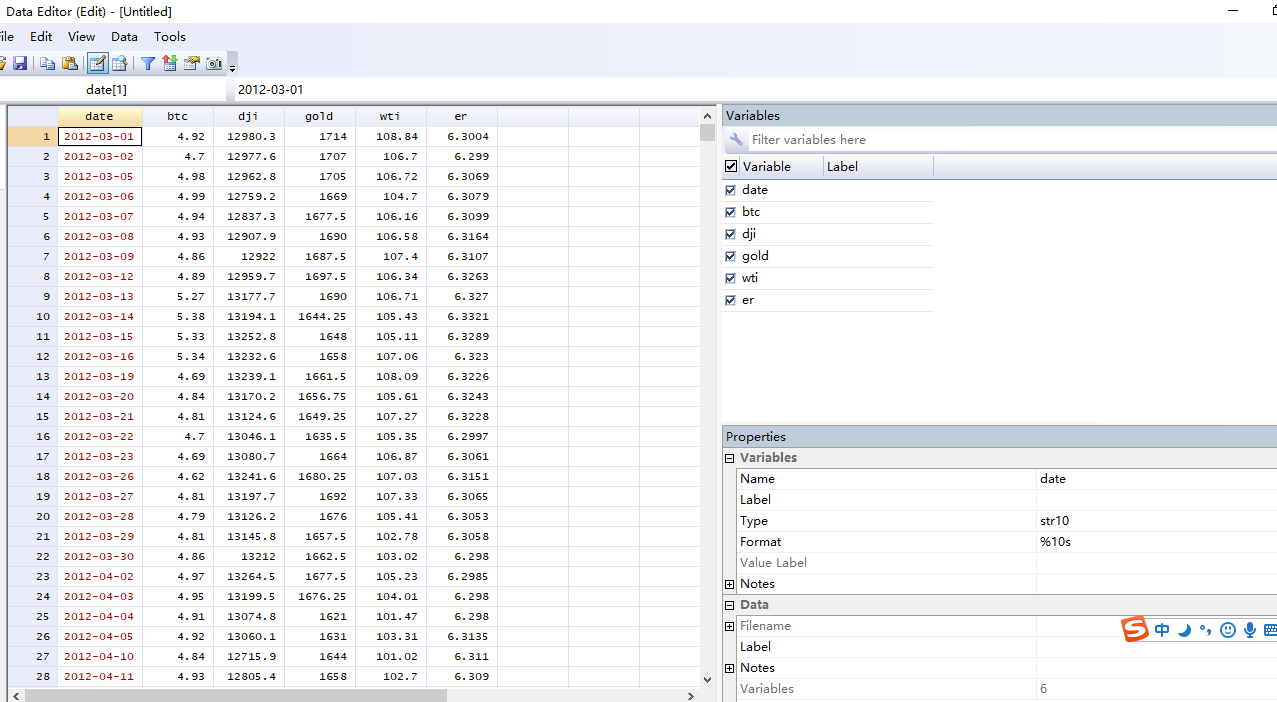This screenshot has width=1277, height=702.
Task: Open the toolbar overflow options arrow
Action: click(233, 67)
